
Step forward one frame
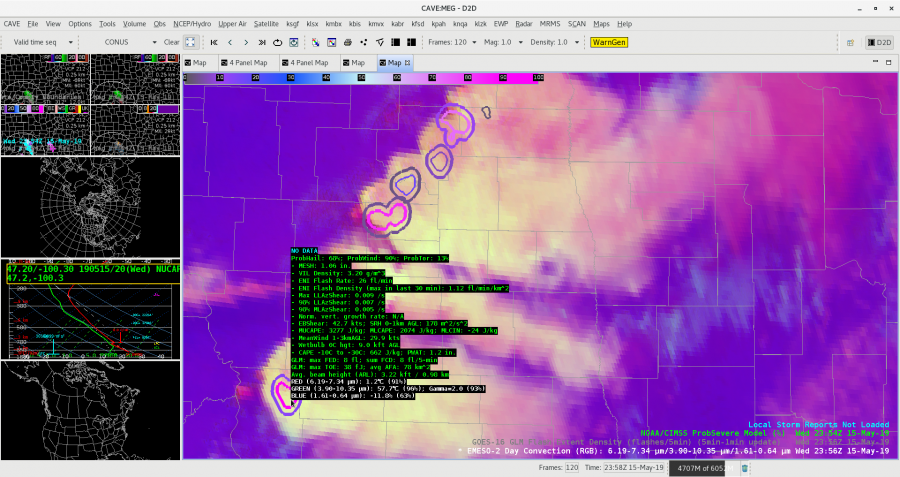[247, 43]
